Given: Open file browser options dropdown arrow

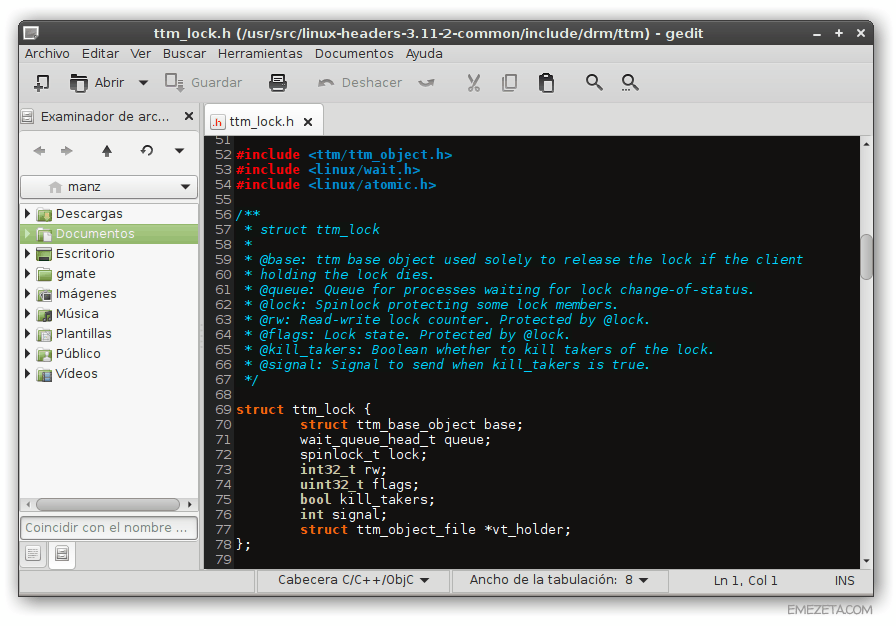Looking at the screenshot, I should [179, 151].
